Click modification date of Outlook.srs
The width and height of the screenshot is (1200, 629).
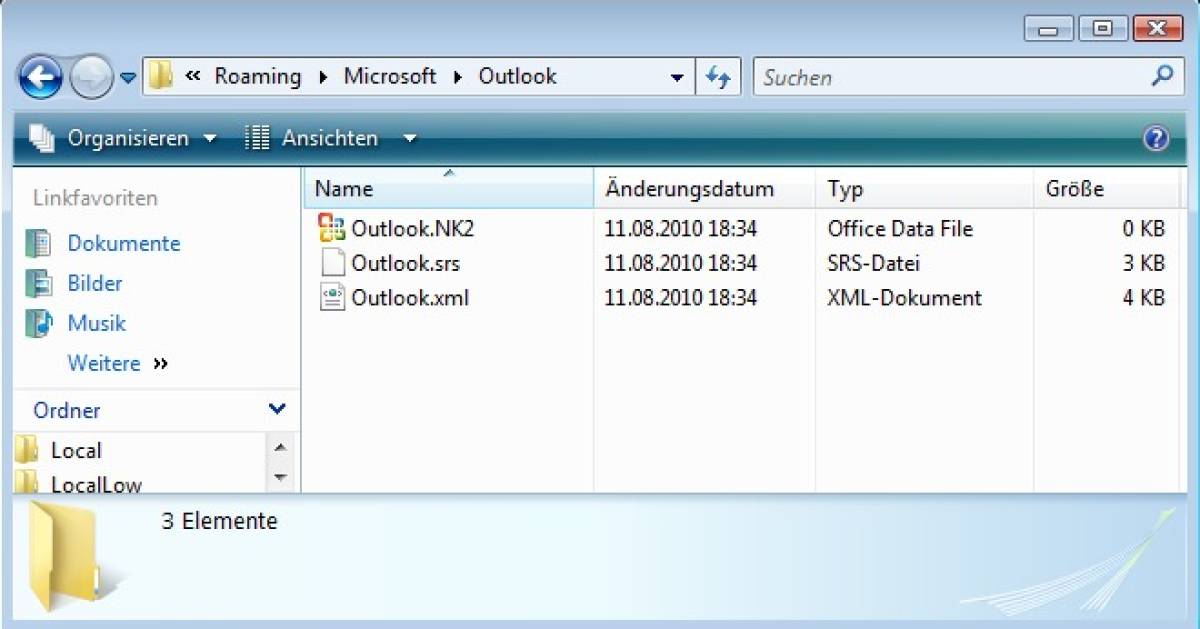(x=680, y=263)
